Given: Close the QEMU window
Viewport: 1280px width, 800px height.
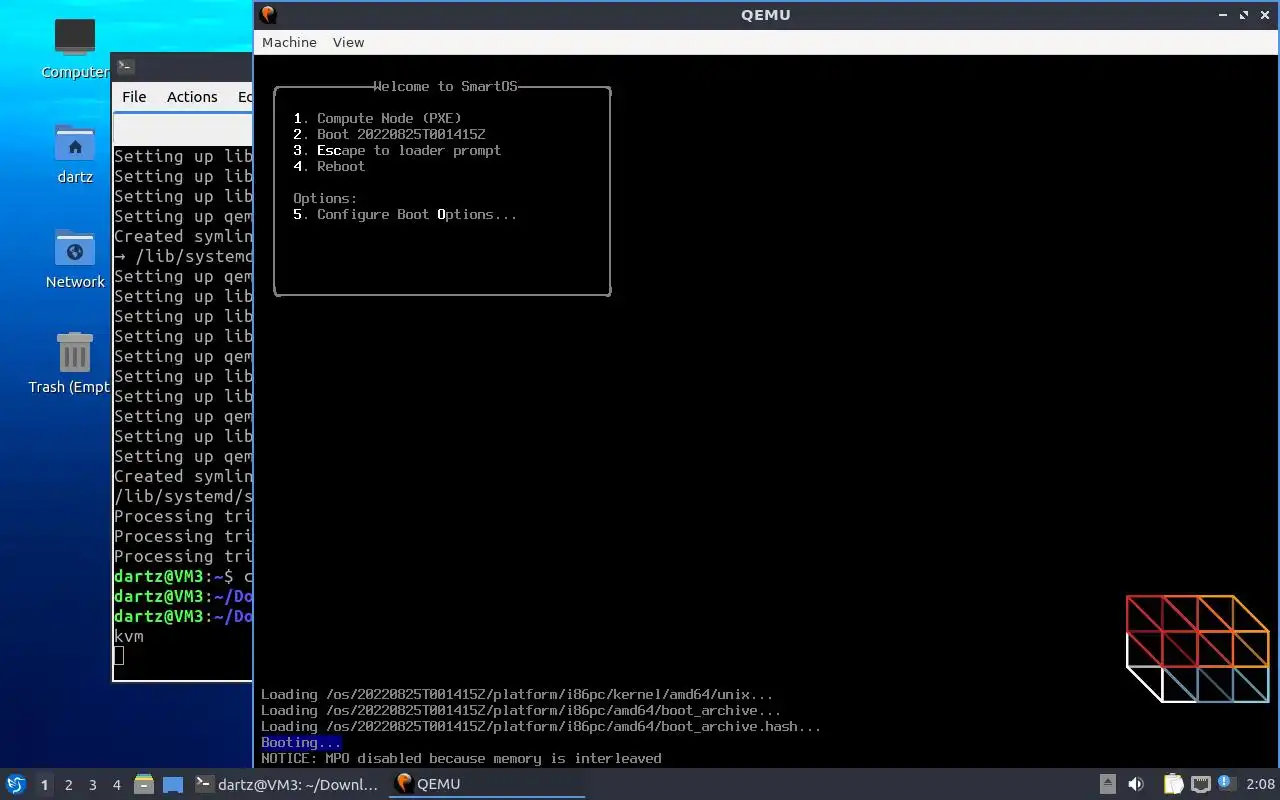Looking at the screenshot, I should click(x=1264, y=15).
